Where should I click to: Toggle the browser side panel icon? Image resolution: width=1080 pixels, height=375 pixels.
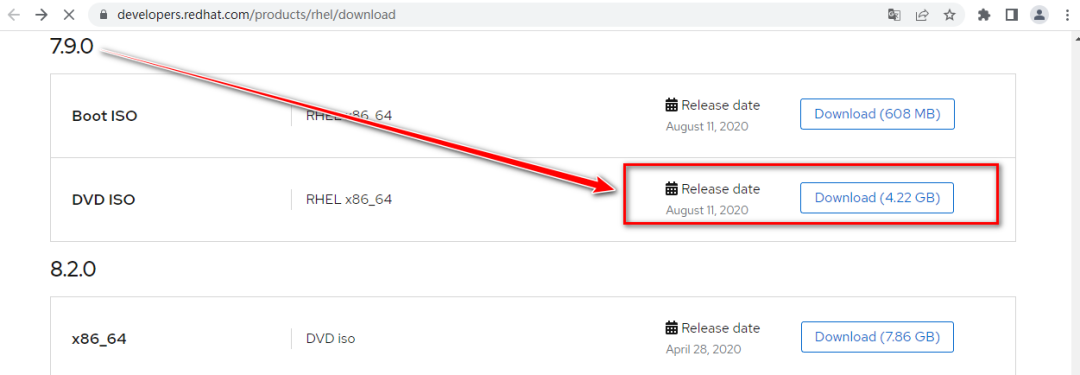click(1011, 14)
